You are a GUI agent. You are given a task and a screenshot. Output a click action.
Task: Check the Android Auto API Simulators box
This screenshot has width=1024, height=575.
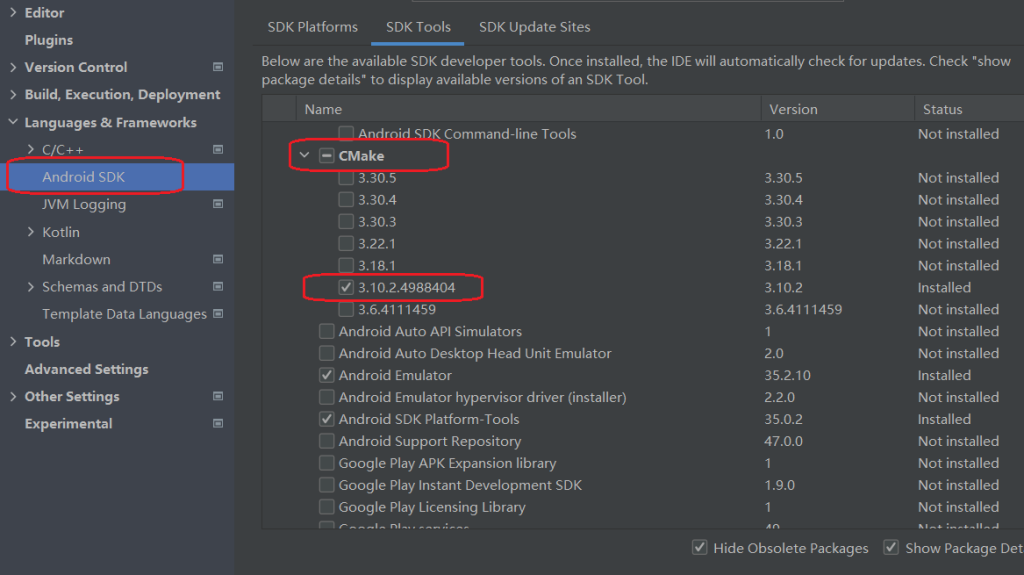(327, 332)
